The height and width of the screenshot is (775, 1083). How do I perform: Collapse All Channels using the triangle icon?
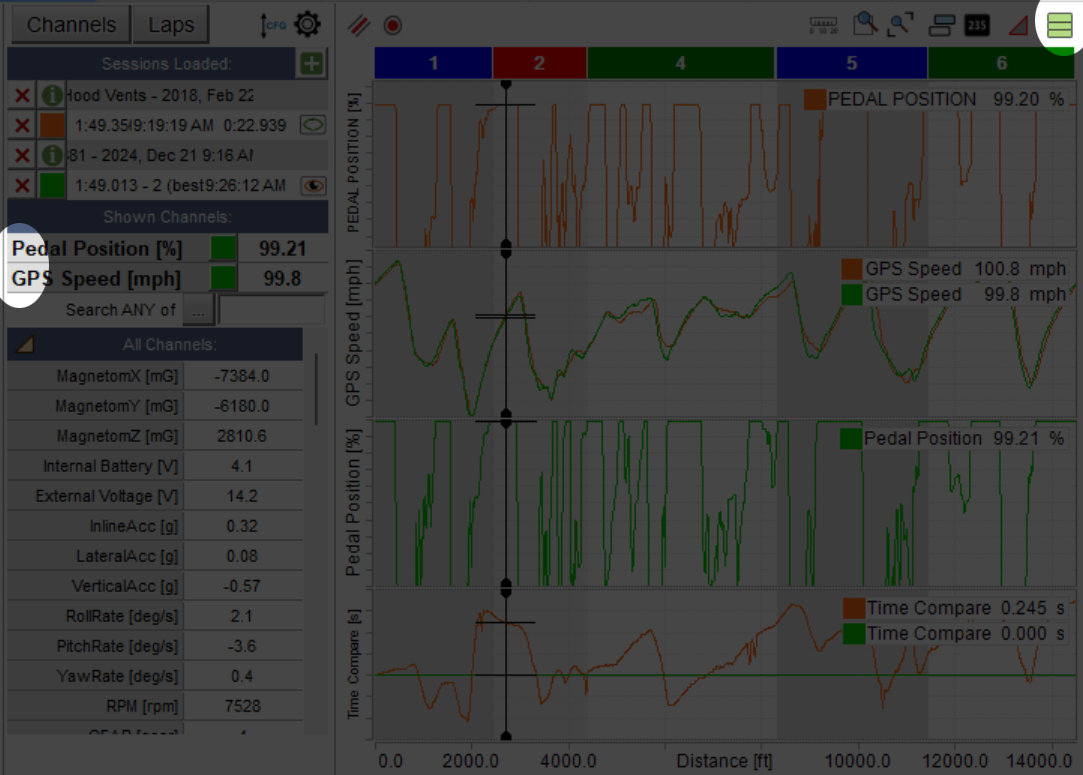[x=26, y=344]
